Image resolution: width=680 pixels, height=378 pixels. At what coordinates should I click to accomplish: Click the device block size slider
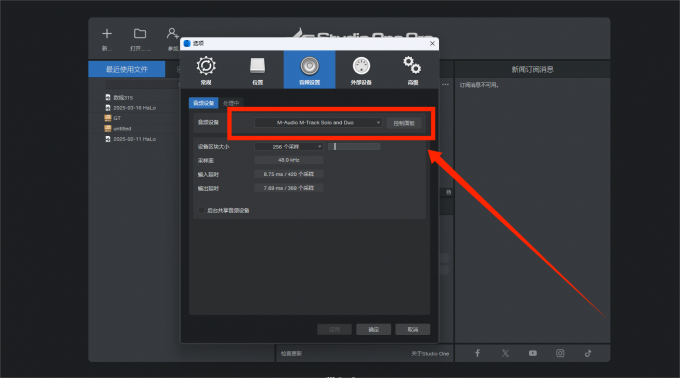(x=354, y=147)
